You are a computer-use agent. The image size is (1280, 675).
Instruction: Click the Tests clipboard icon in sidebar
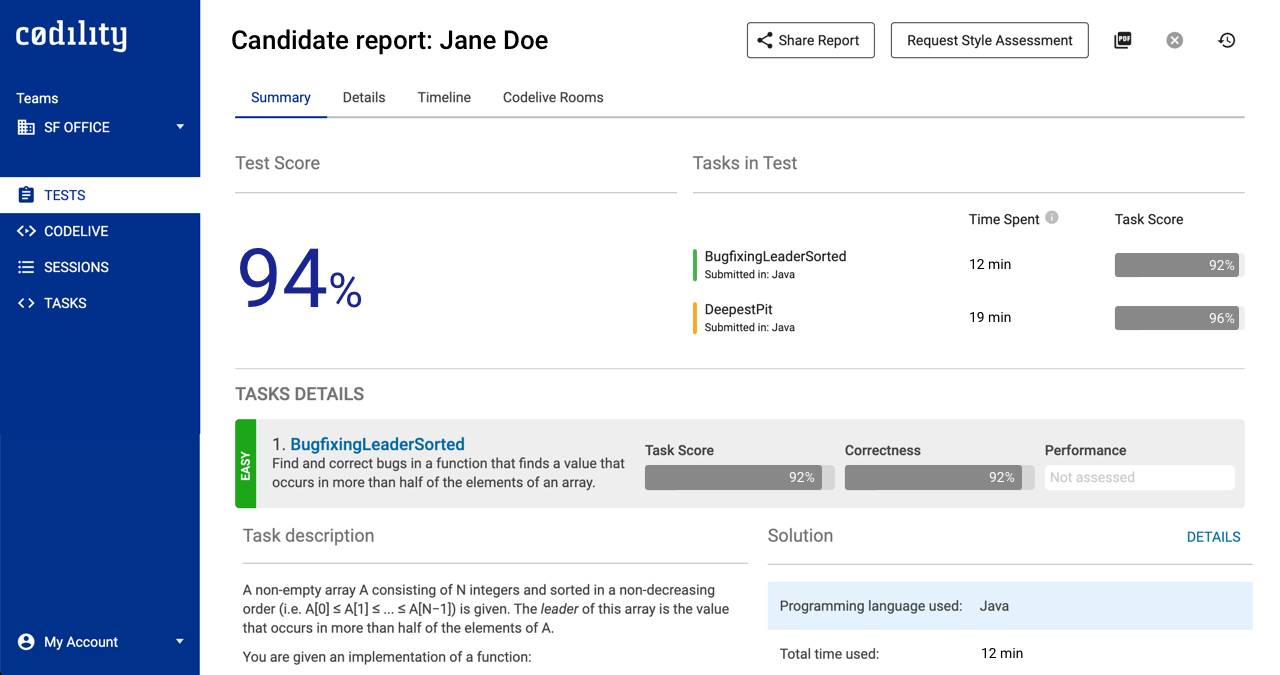click(x=27, y=195)
